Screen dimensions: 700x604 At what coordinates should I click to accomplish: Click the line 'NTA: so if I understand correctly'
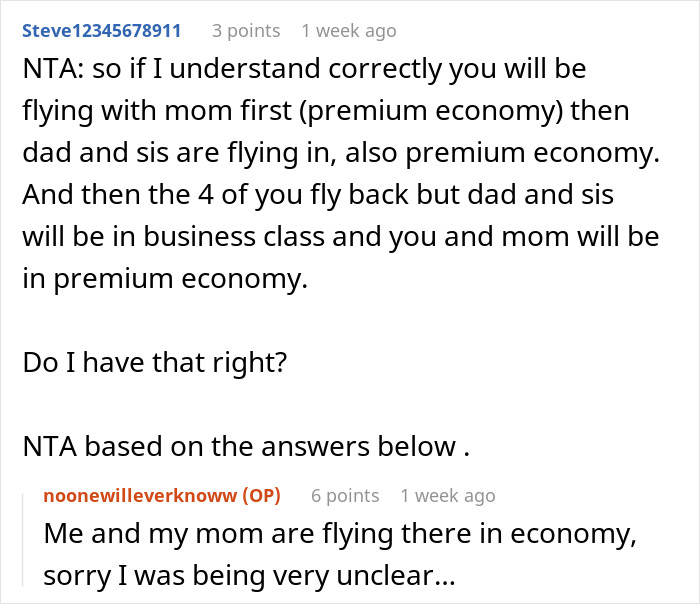(x=304, y=69)
